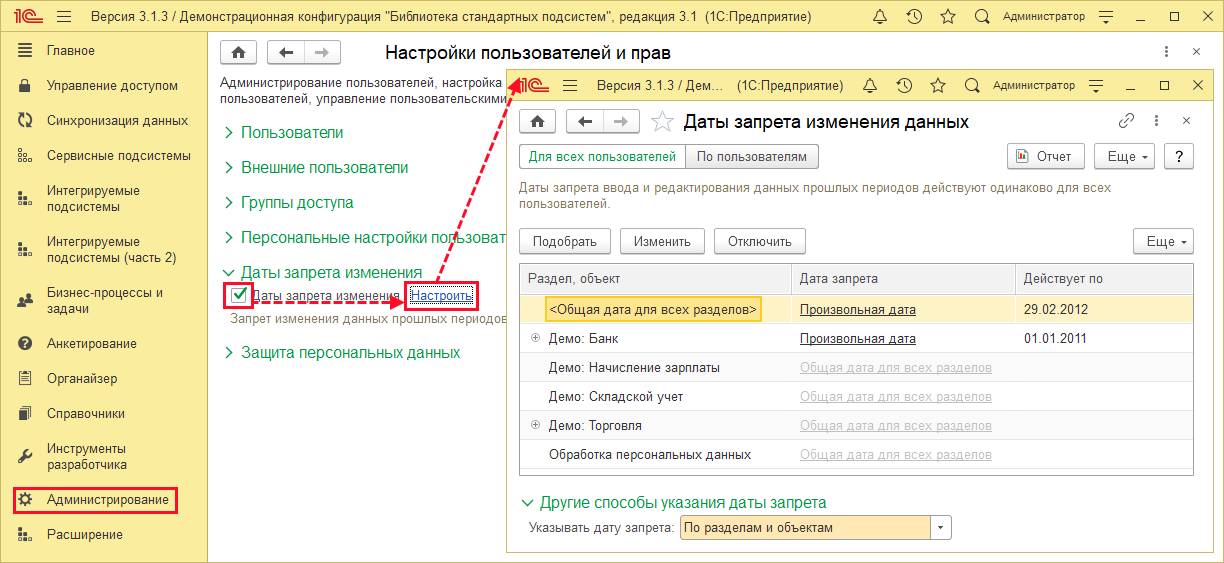Select Обработка персональных данных row
1224x563 pixels.
(856, 455)
